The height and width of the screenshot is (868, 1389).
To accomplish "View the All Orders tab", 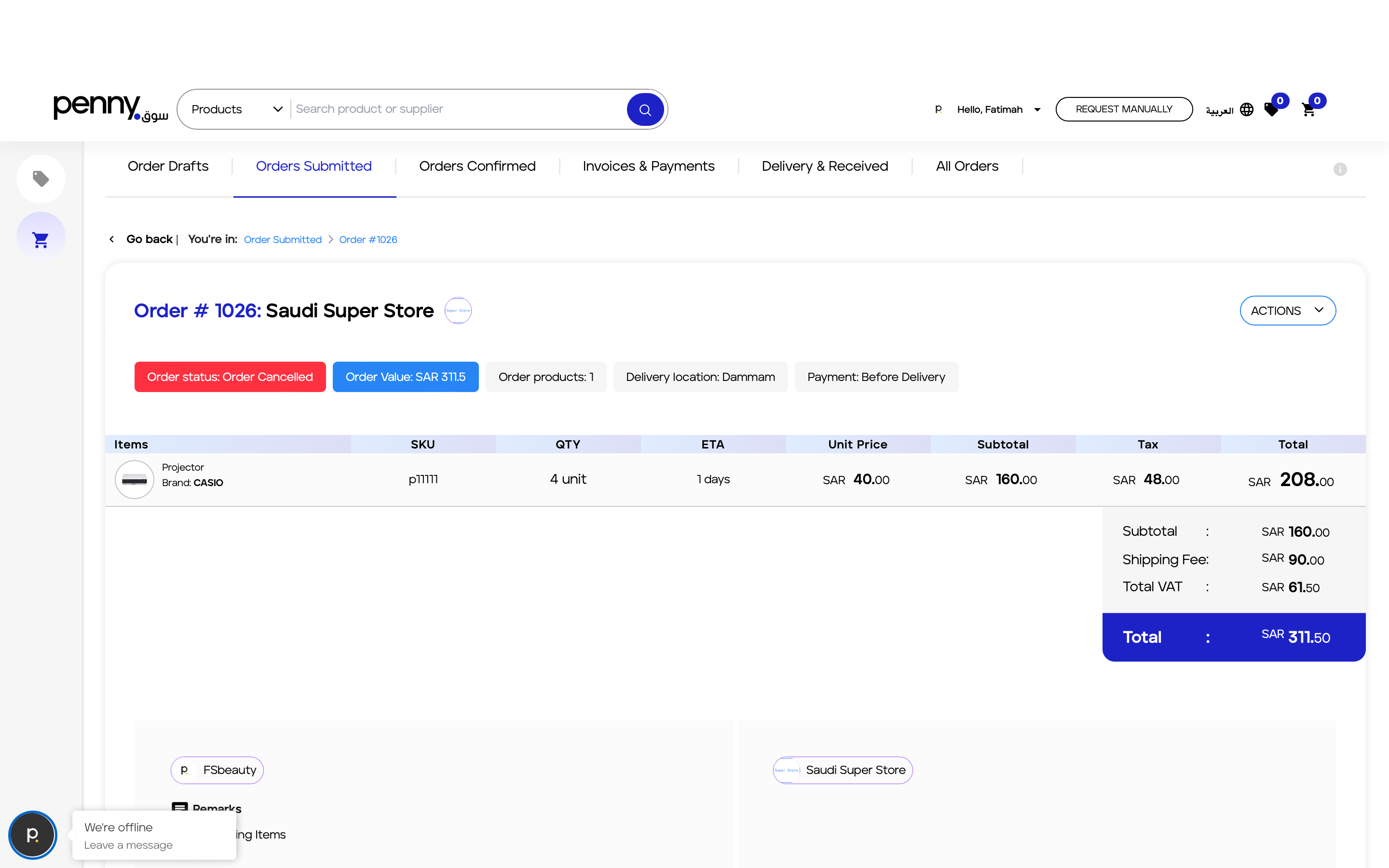I will (967, 166).
